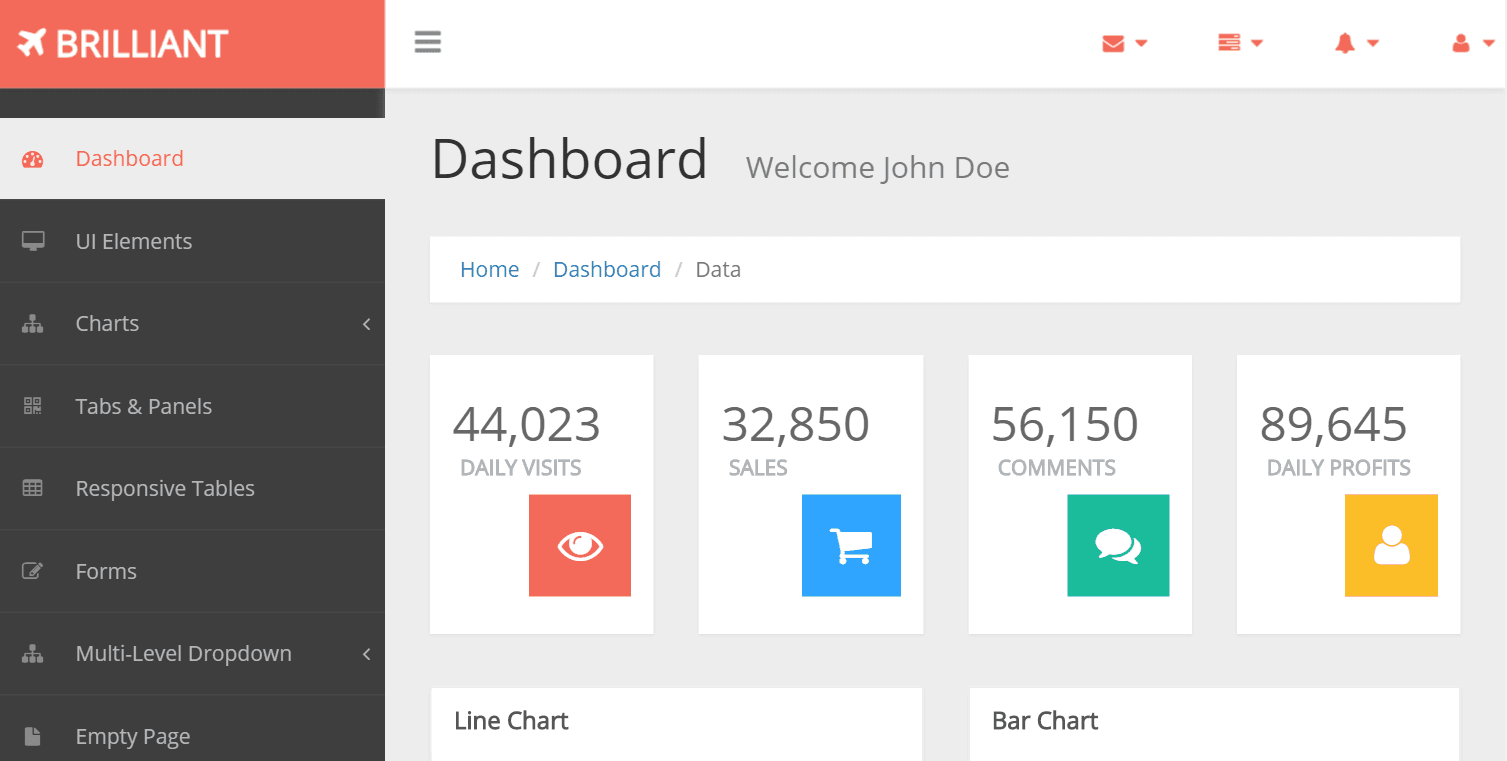Open the tasks list dropdown in header
1507x761 pixels.
[x=1240, y=43]
